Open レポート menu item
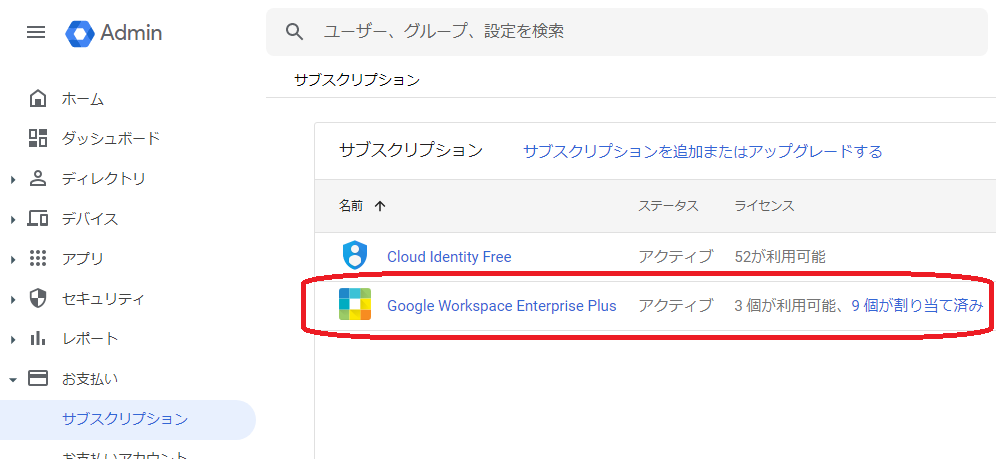 [x=90, y=338]
